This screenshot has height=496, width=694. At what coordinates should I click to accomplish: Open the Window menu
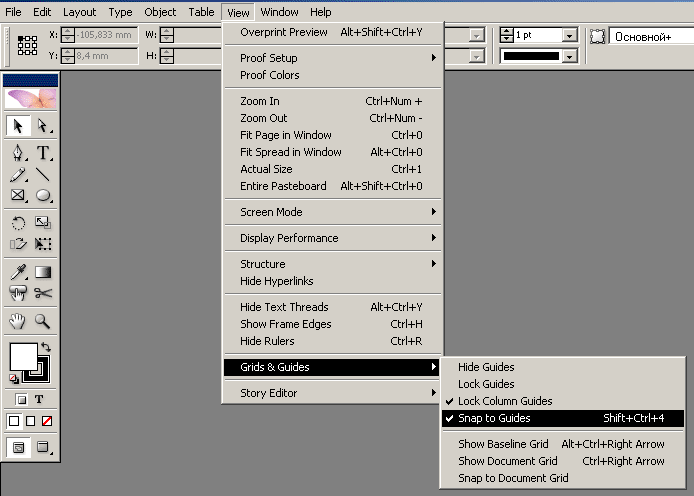click(x=279, y=12)
